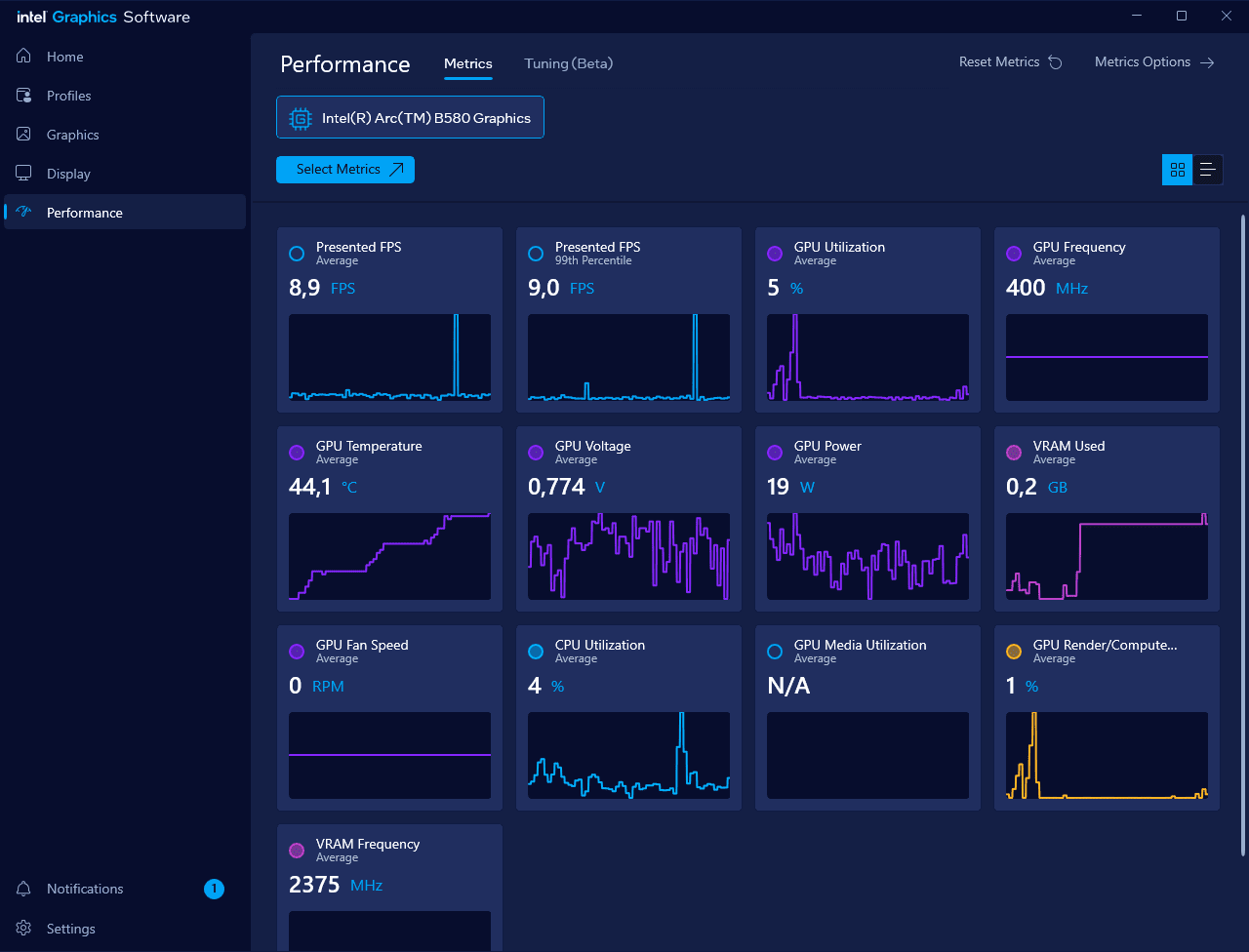This screenshot has width=1249, height=952.
Task: Click the GPU Render/Compute orange indicator dot
Action: pyautogui.click(x=1014, y=652)
